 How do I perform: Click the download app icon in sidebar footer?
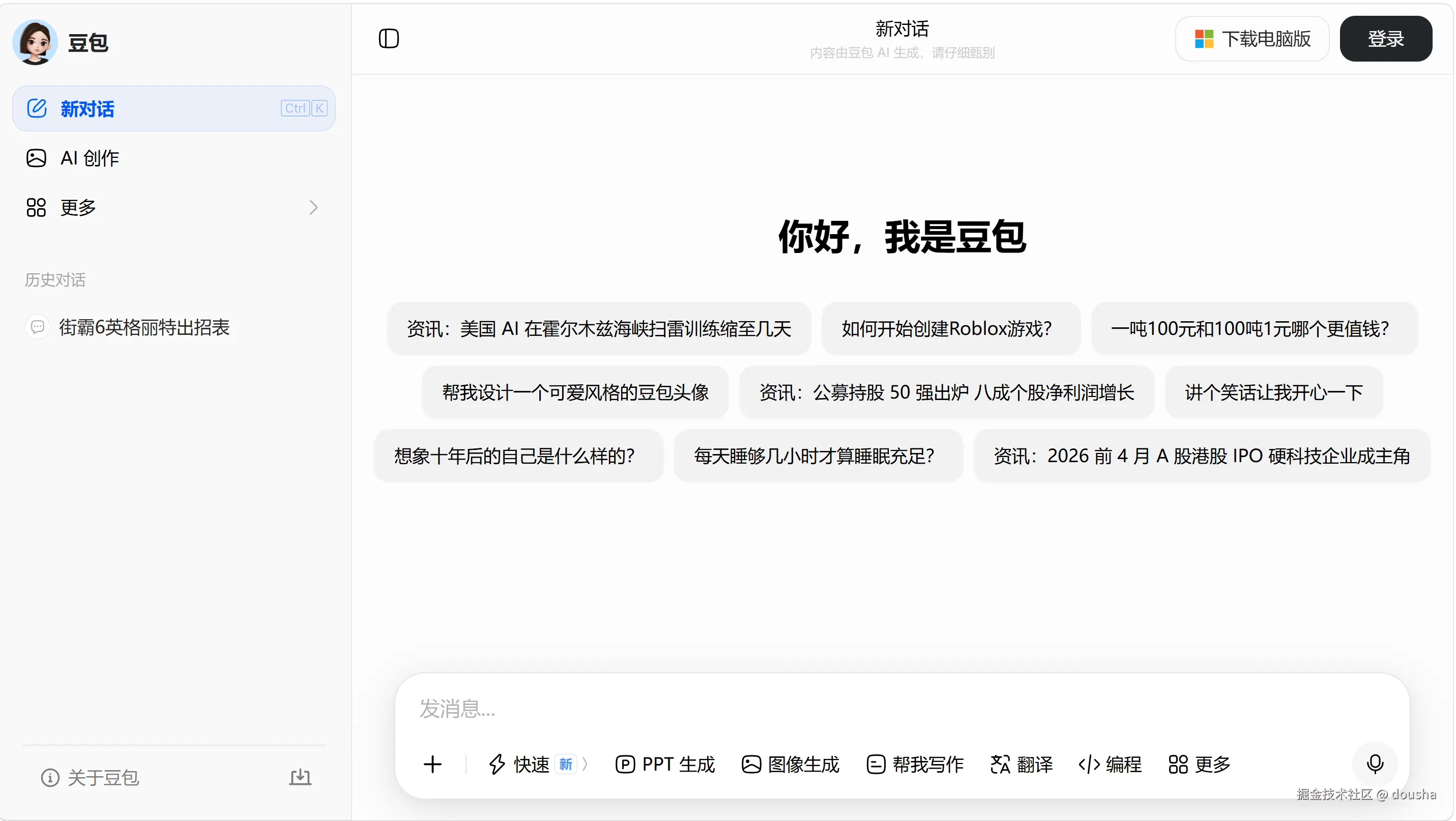(300, 777)
